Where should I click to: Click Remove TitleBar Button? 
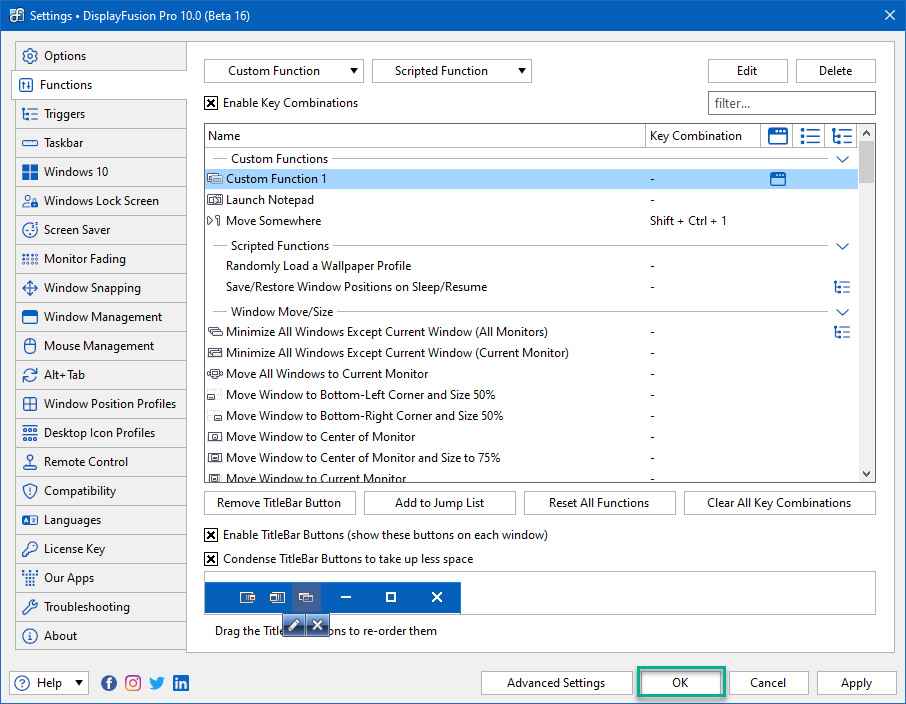coord(280,503)
